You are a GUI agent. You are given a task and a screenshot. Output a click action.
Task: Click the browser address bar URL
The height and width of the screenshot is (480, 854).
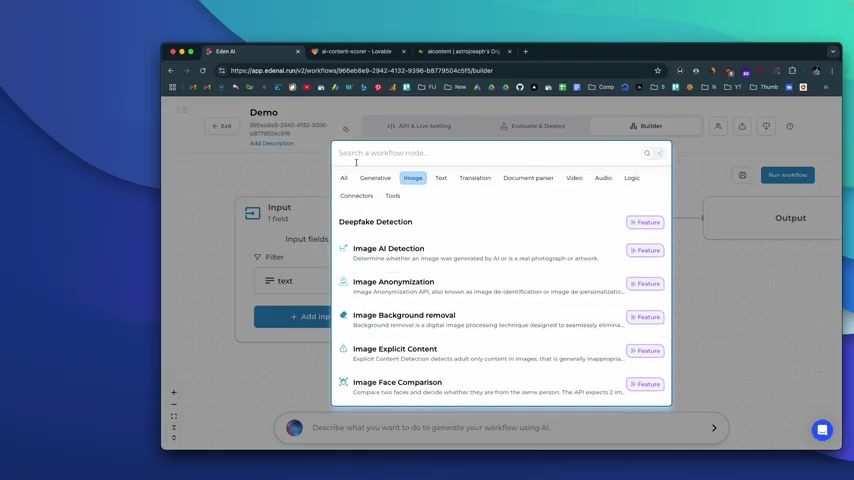[361, 71]
